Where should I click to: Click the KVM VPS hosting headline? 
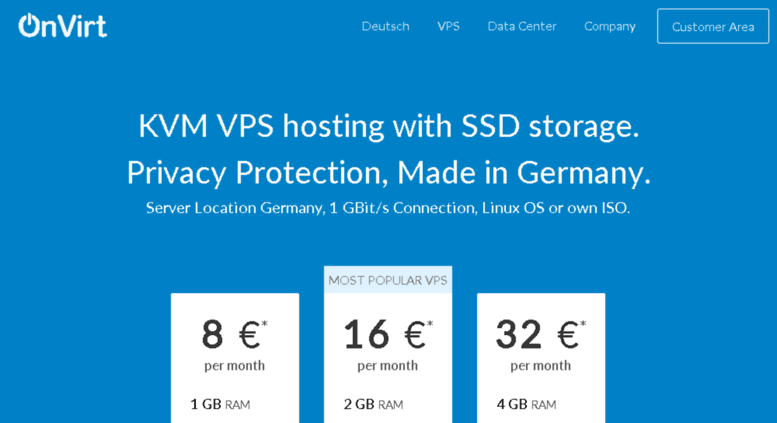click(x=388, y=126)
